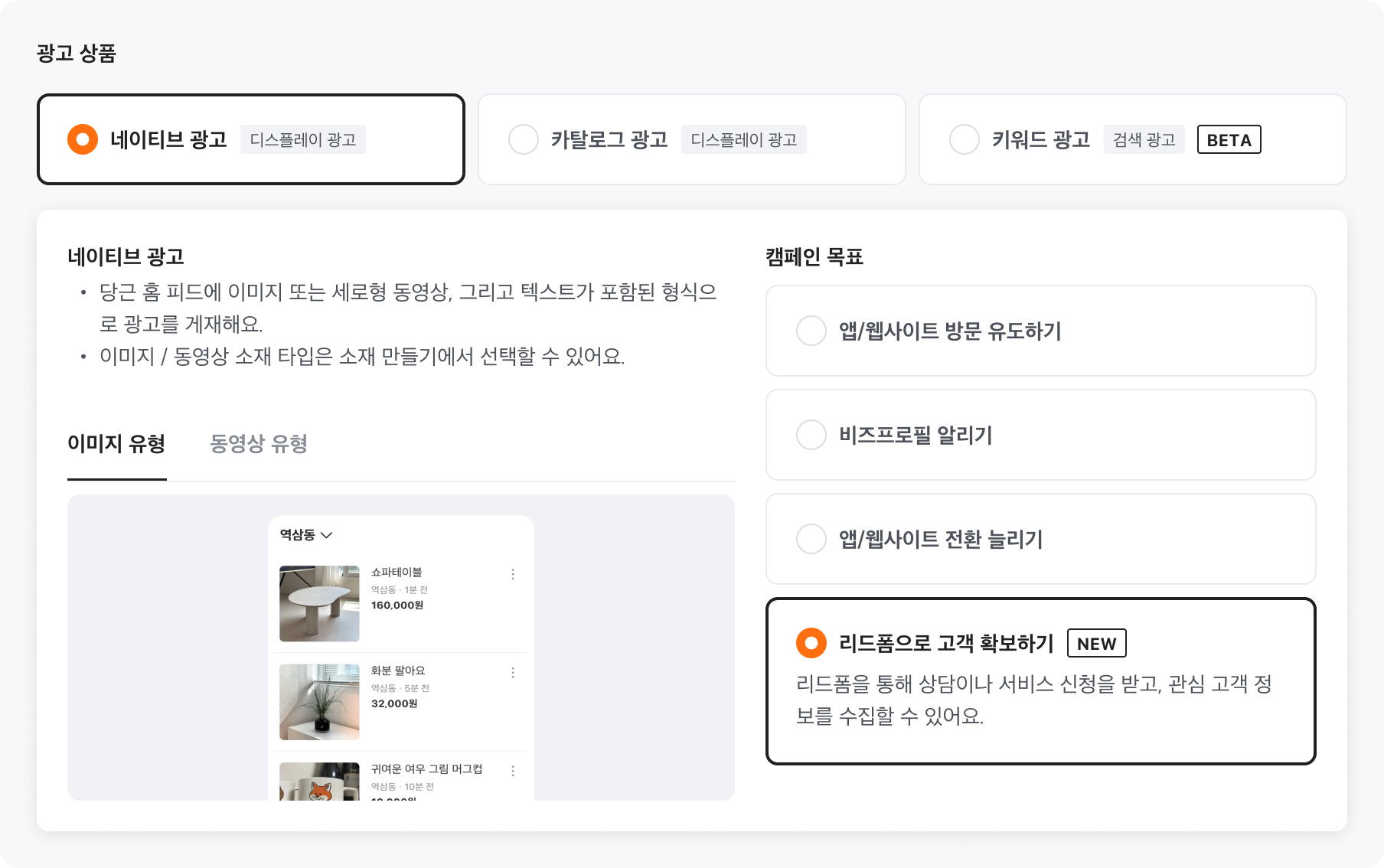Select 앱/웹사이트 방문 유도하기 campaign goal
The image size is (1384, 868).
pos(811,331)
